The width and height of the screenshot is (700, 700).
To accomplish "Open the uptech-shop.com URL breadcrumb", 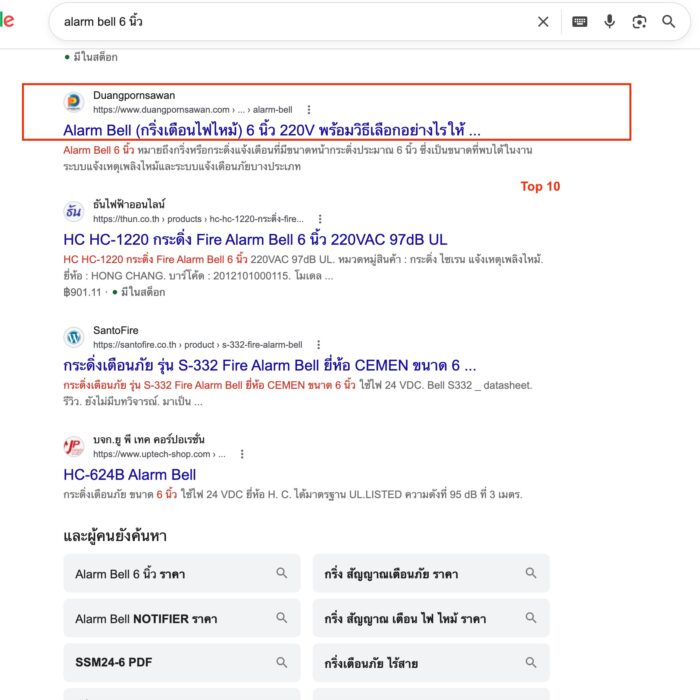I will click(x=159, y=454).
